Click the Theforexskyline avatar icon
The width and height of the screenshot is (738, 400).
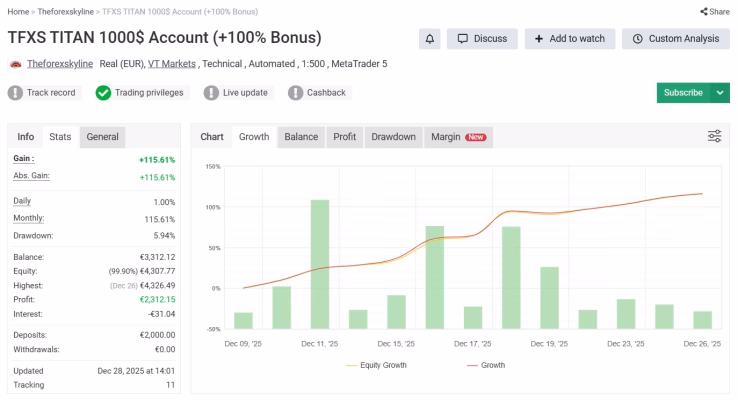click(x=15, y=64)
